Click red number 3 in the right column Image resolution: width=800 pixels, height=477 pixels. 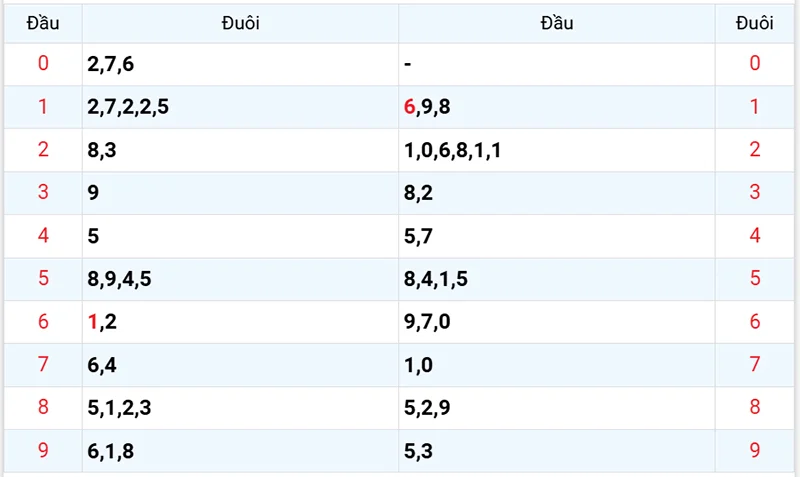click(x=754, y=193)
